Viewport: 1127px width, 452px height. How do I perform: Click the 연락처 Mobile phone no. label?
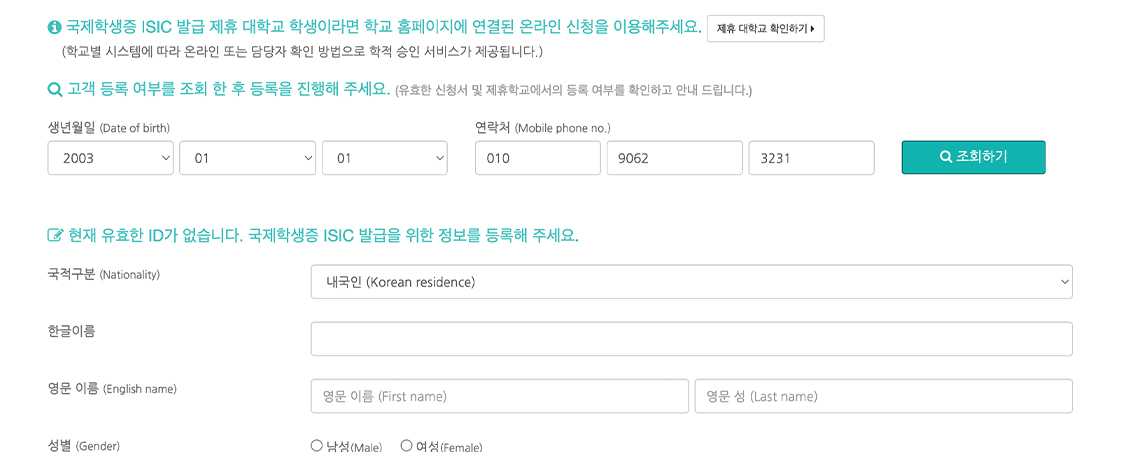click(x=543, y=128)
